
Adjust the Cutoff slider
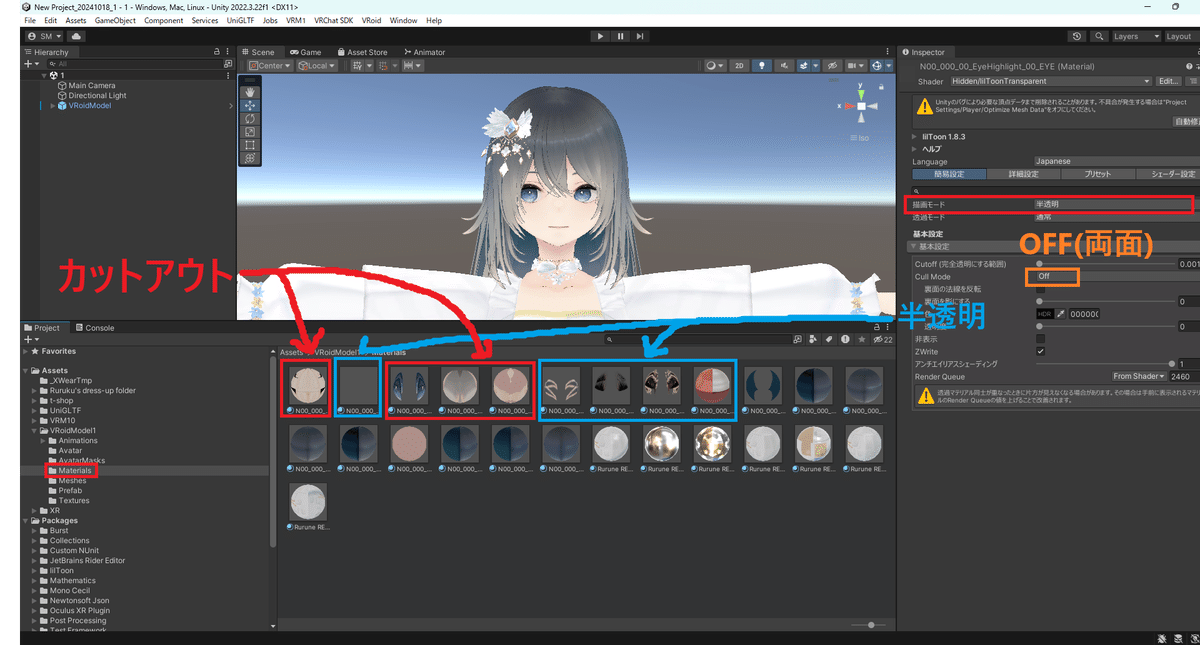[1104, 264]
